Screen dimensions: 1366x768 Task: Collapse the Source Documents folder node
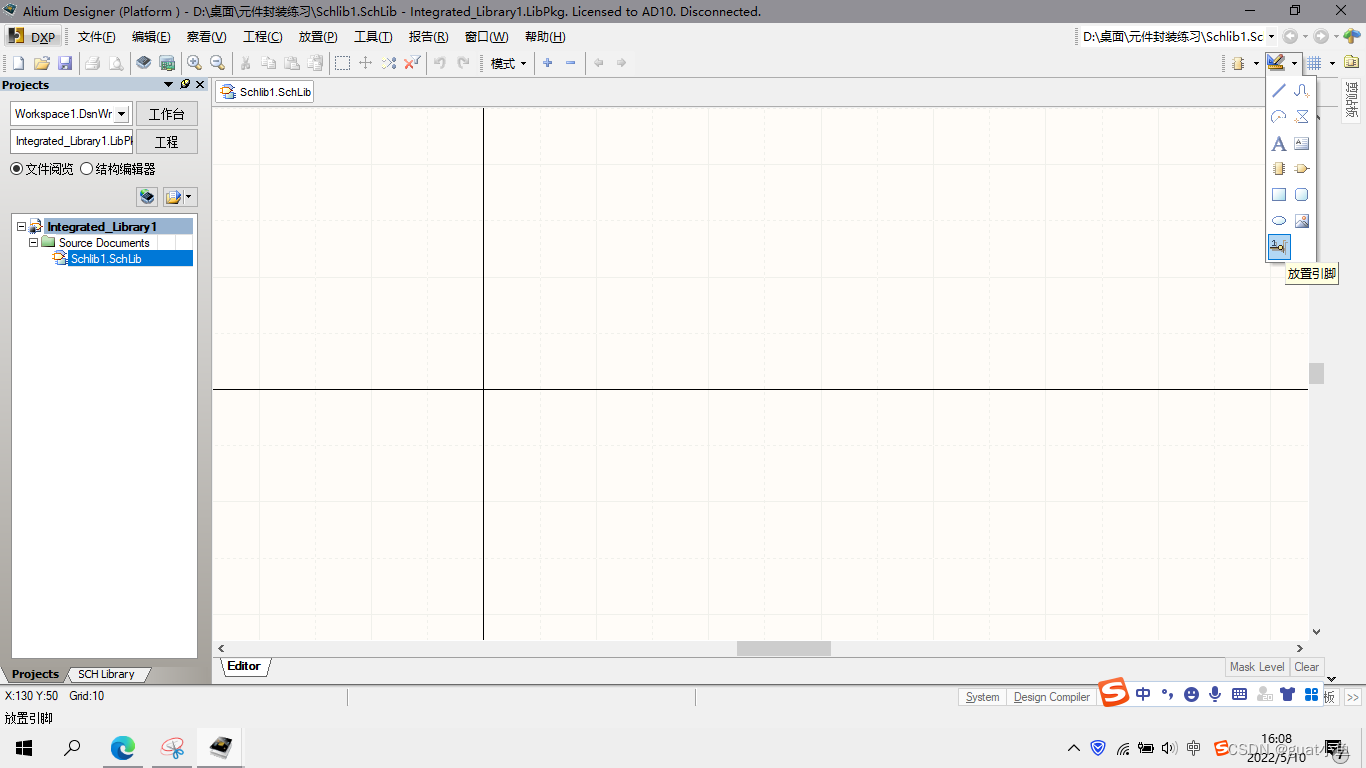coord(33,242)
